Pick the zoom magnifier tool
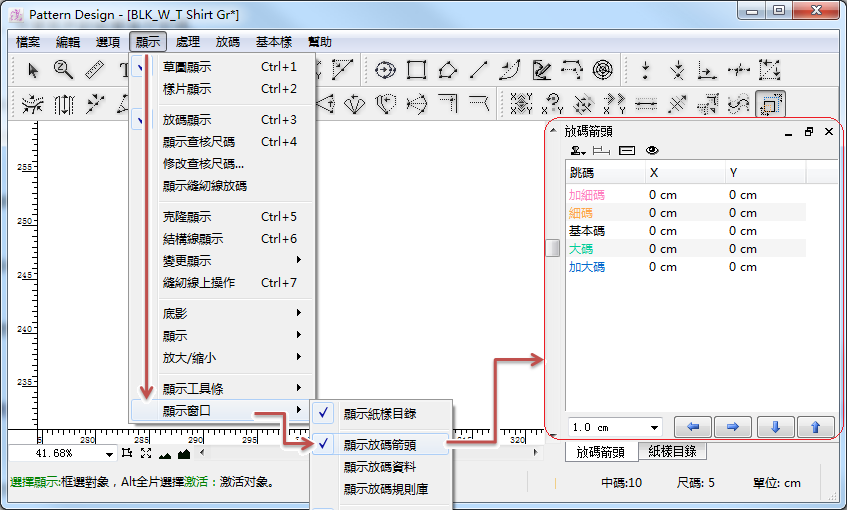The width and height of the screenshot is (850, 511). click(63, 70)
